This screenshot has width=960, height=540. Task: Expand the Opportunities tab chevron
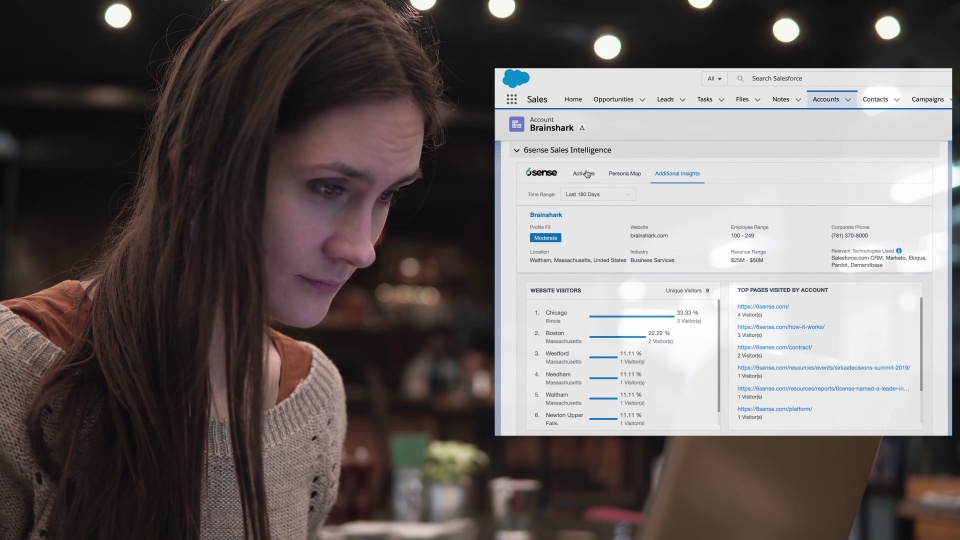(642, 100)
